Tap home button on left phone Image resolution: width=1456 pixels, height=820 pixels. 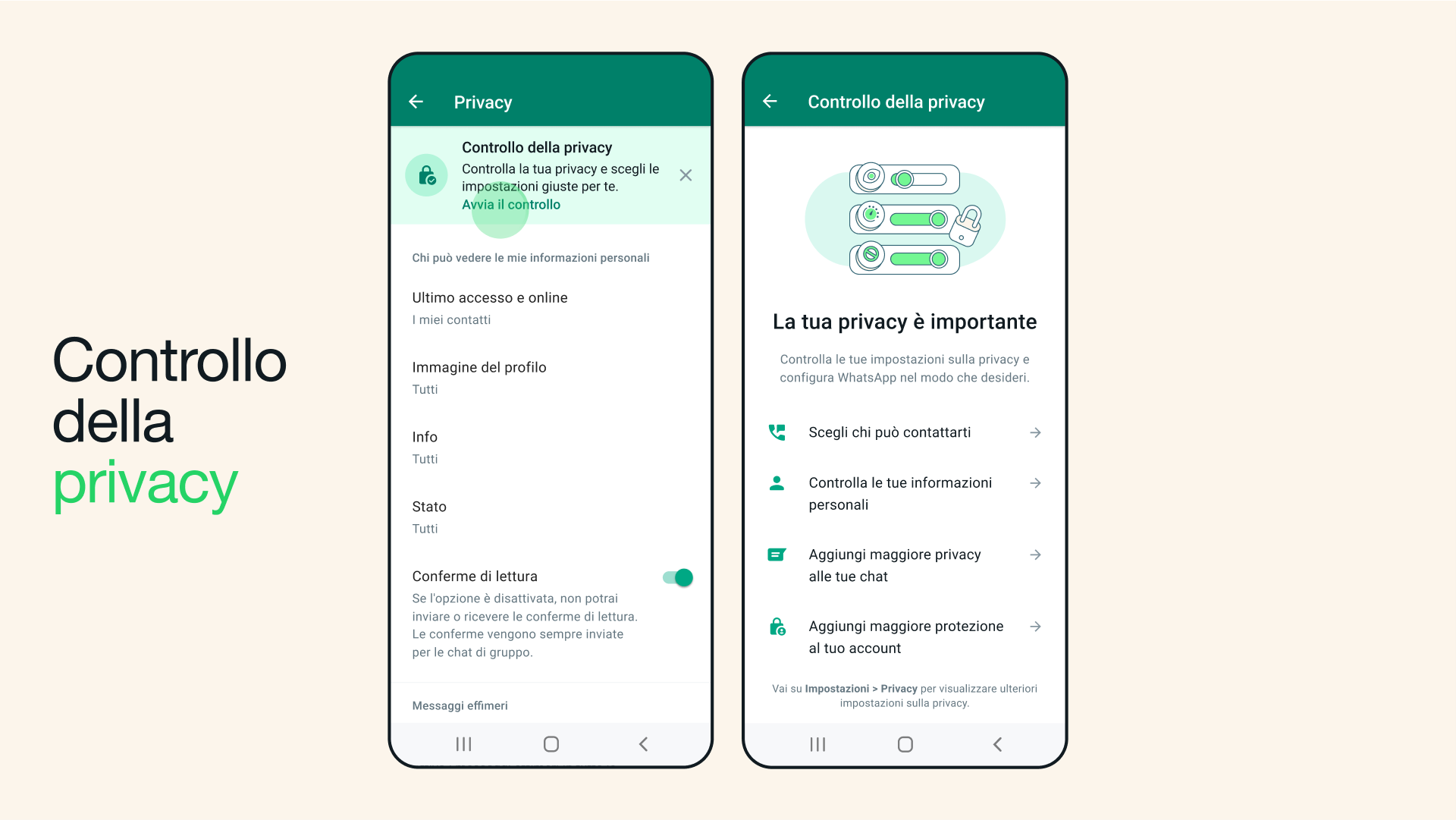[550, 743]
